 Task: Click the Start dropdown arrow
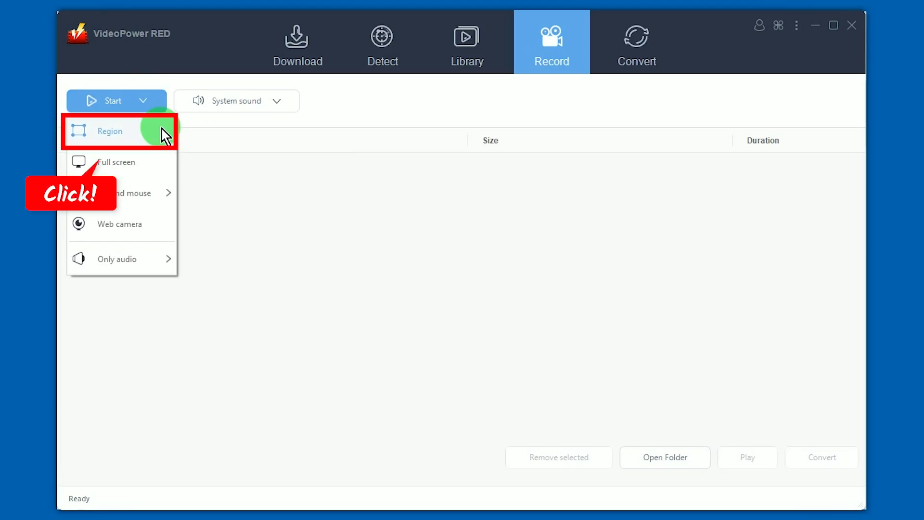(x=143, y=101)
